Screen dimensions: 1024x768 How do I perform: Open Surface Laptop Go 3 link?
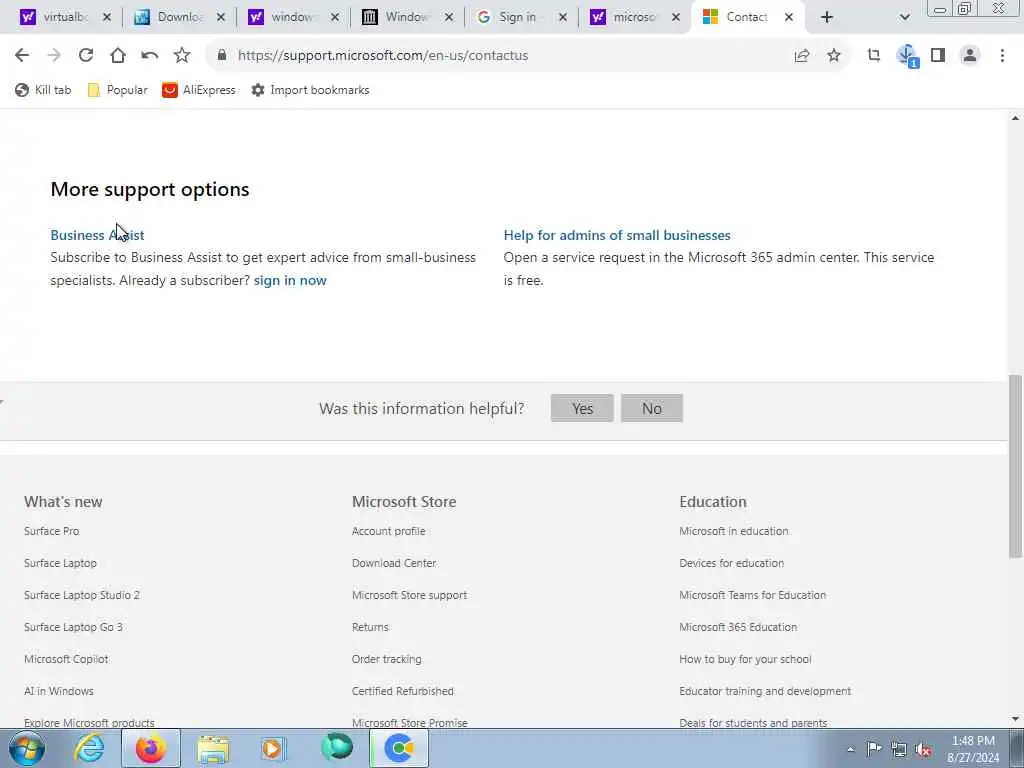(73, 627)
